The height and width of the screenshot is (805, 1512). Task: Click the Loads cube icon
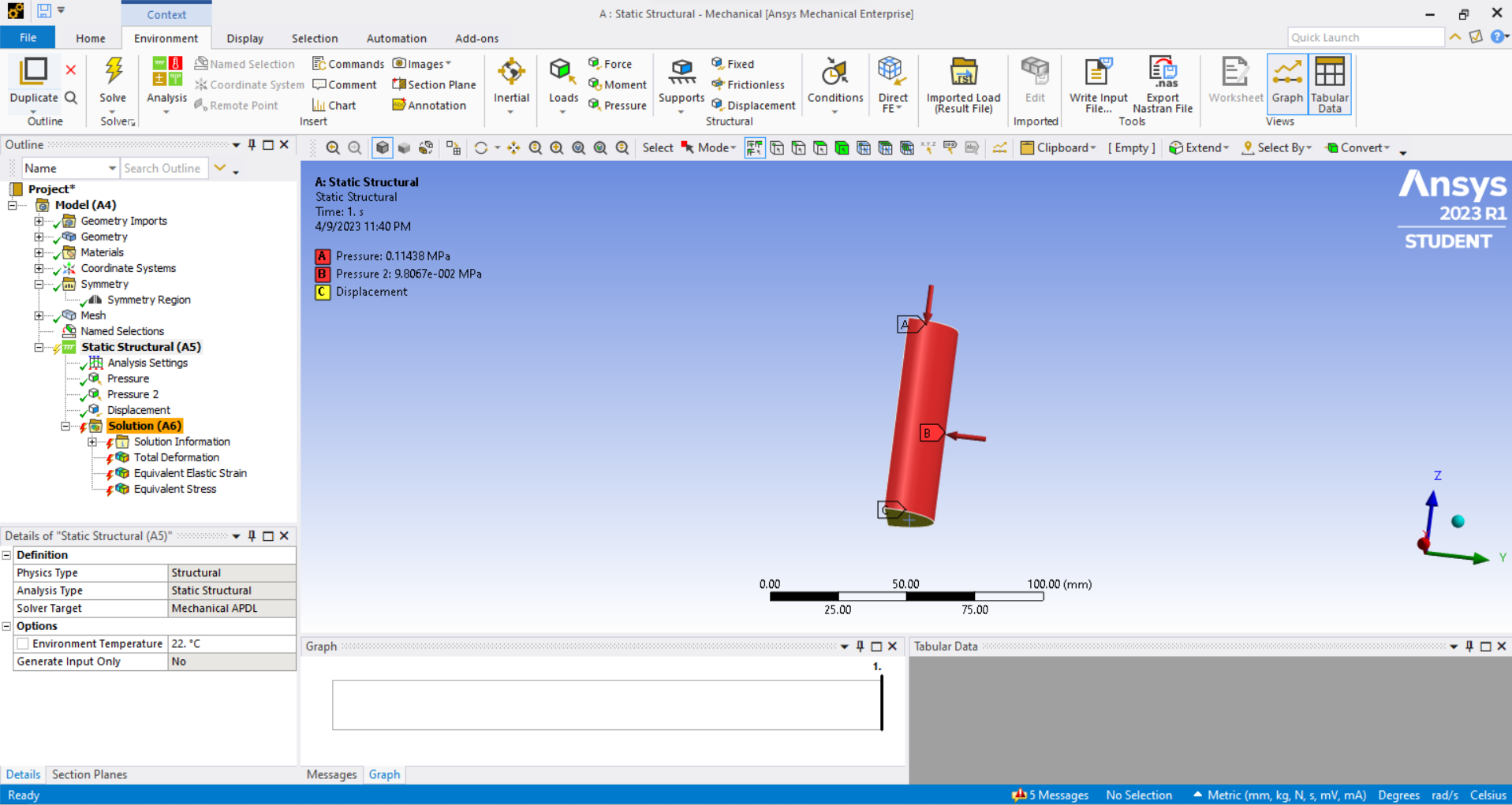coord(562,72)
